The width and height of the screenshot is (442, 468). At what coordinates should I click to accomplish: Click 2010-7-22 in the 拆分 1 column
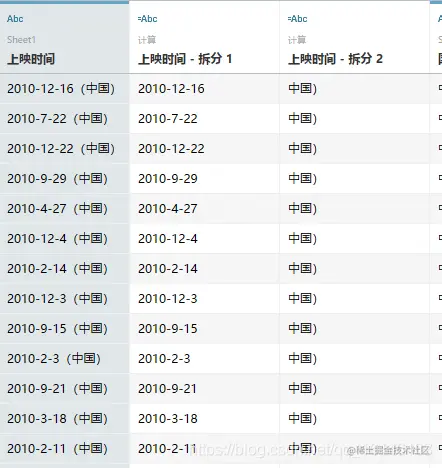(x=168, y=119)
